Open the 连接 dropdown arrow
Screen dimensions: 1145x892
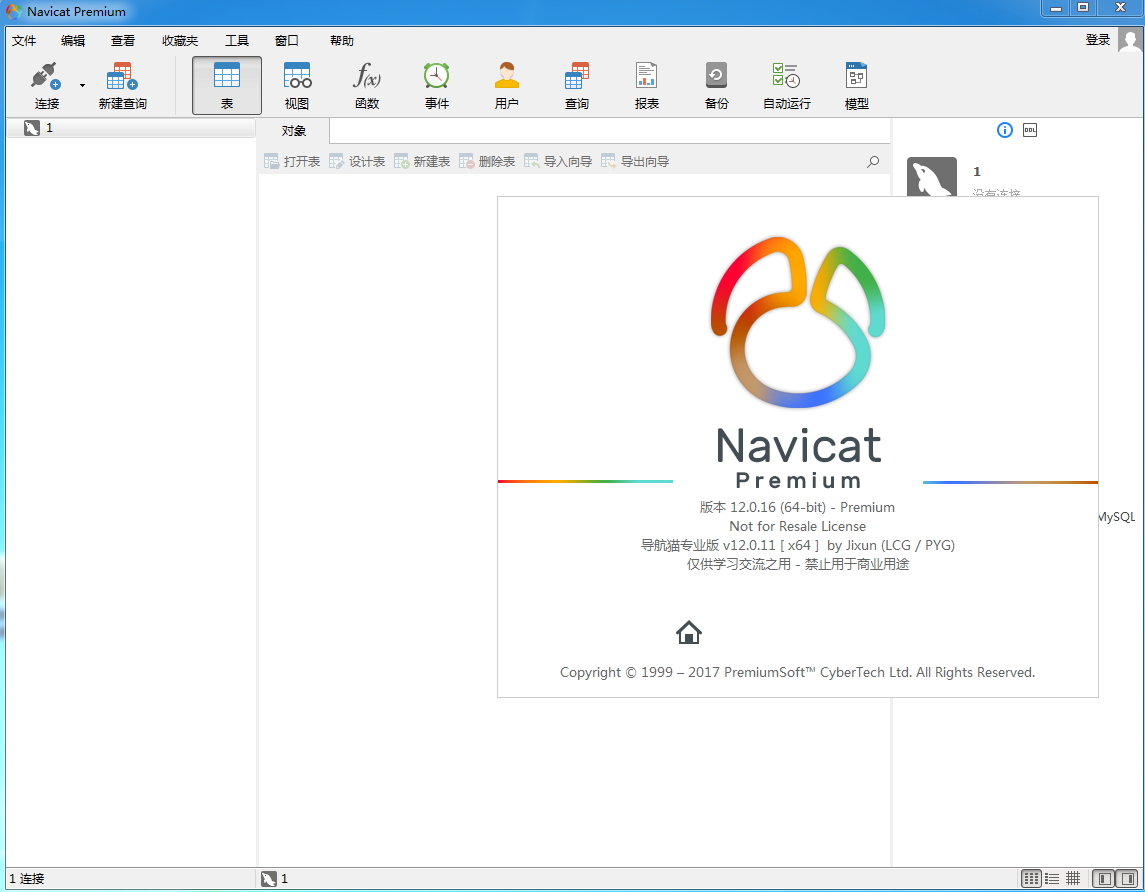click(83, 85)
